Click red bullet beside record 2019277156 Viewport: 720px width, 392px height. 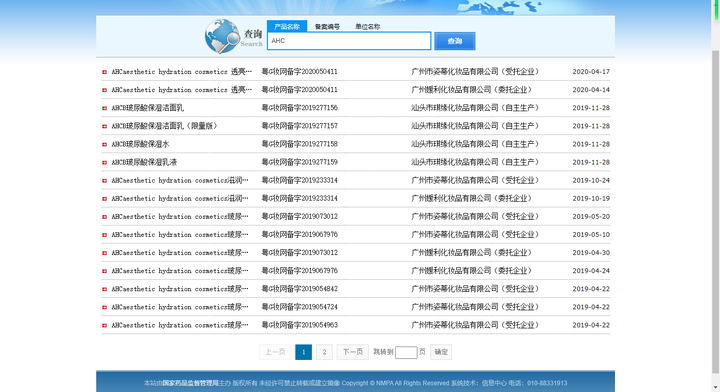click(104, 108)
